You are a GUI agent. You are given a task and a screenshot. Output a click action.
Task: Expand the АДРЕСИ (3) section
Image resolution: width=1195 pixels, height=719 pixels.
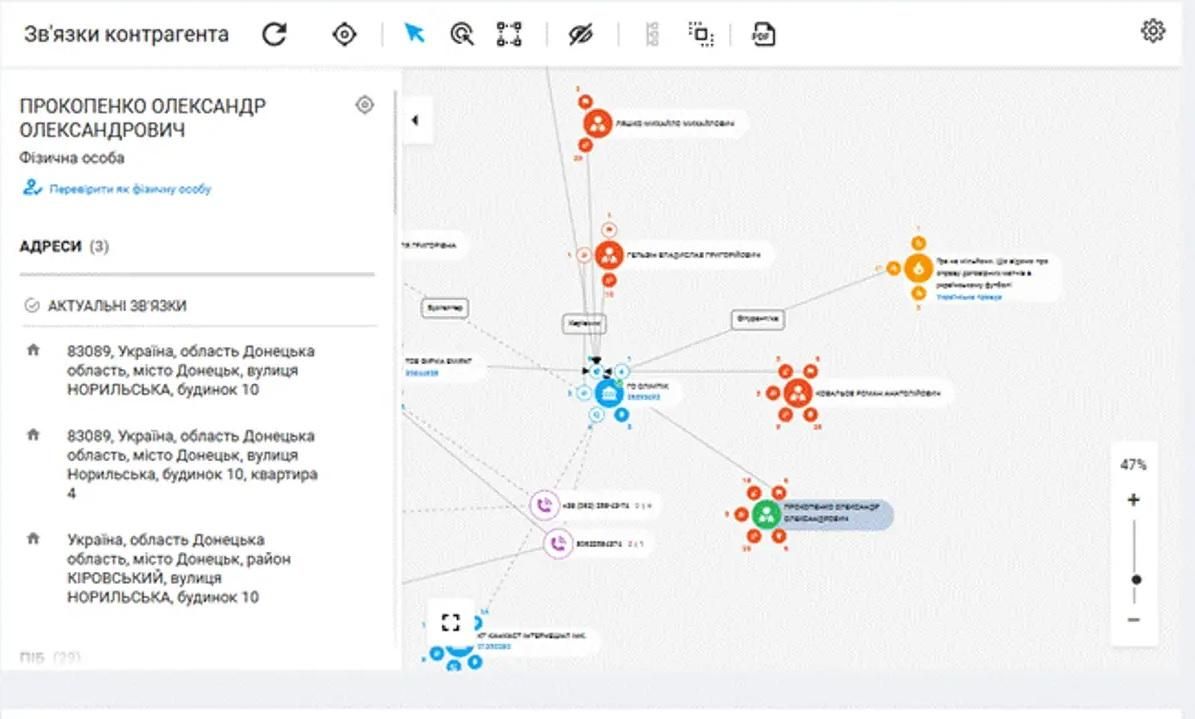64,246
